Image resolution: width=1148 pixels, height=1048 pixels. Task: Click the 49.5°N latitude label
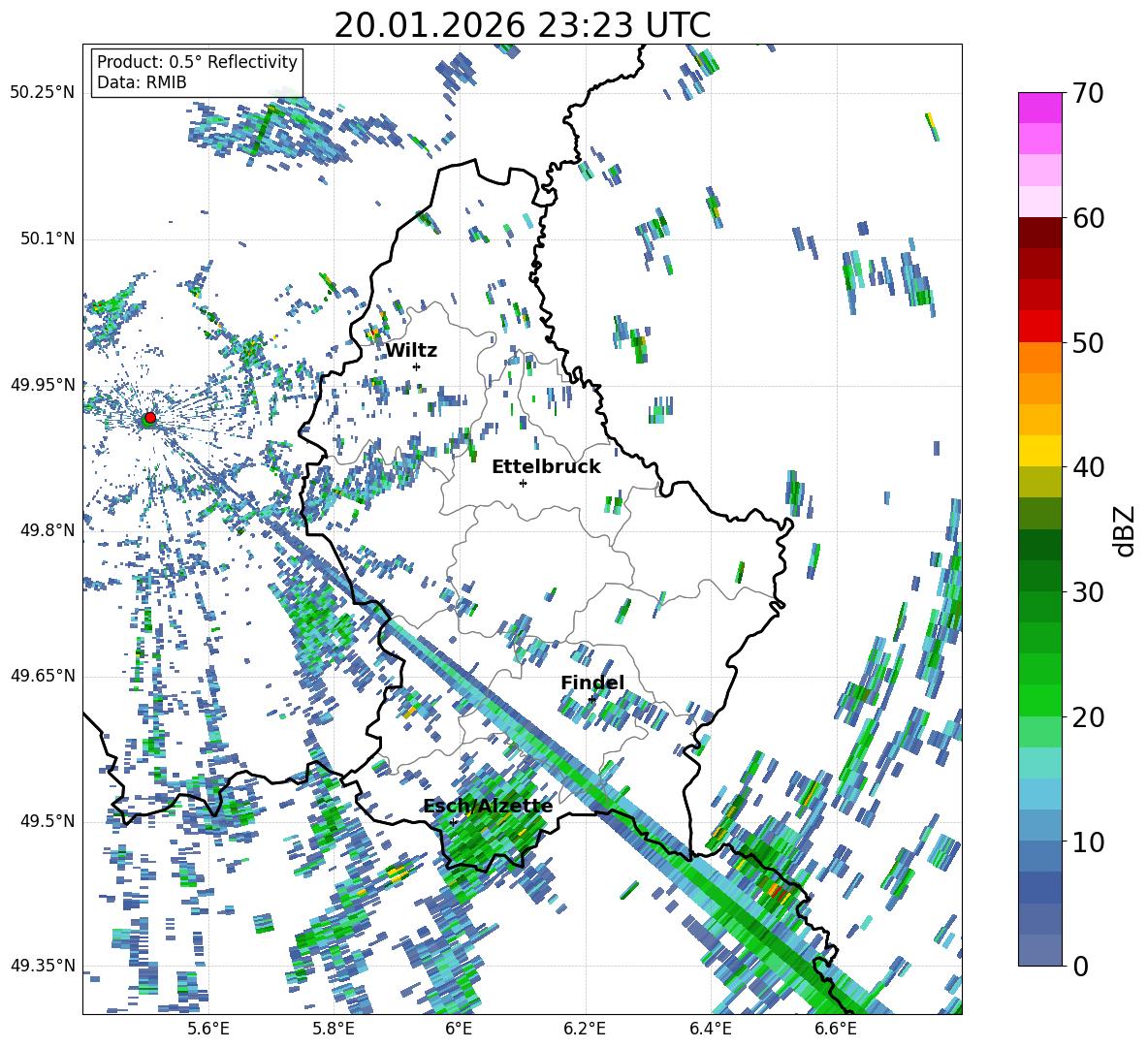click(47, 821)
